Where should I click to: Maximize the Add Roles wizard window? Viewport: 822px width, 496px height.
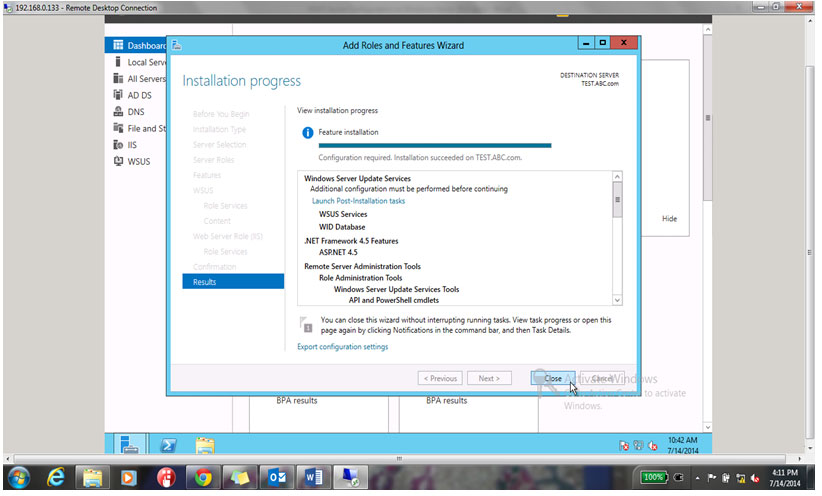[602, 42]
